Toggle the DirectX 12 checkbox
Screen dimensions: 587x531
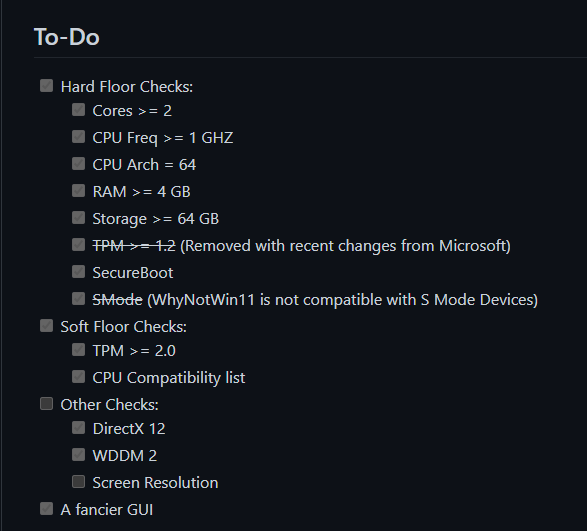78,427
